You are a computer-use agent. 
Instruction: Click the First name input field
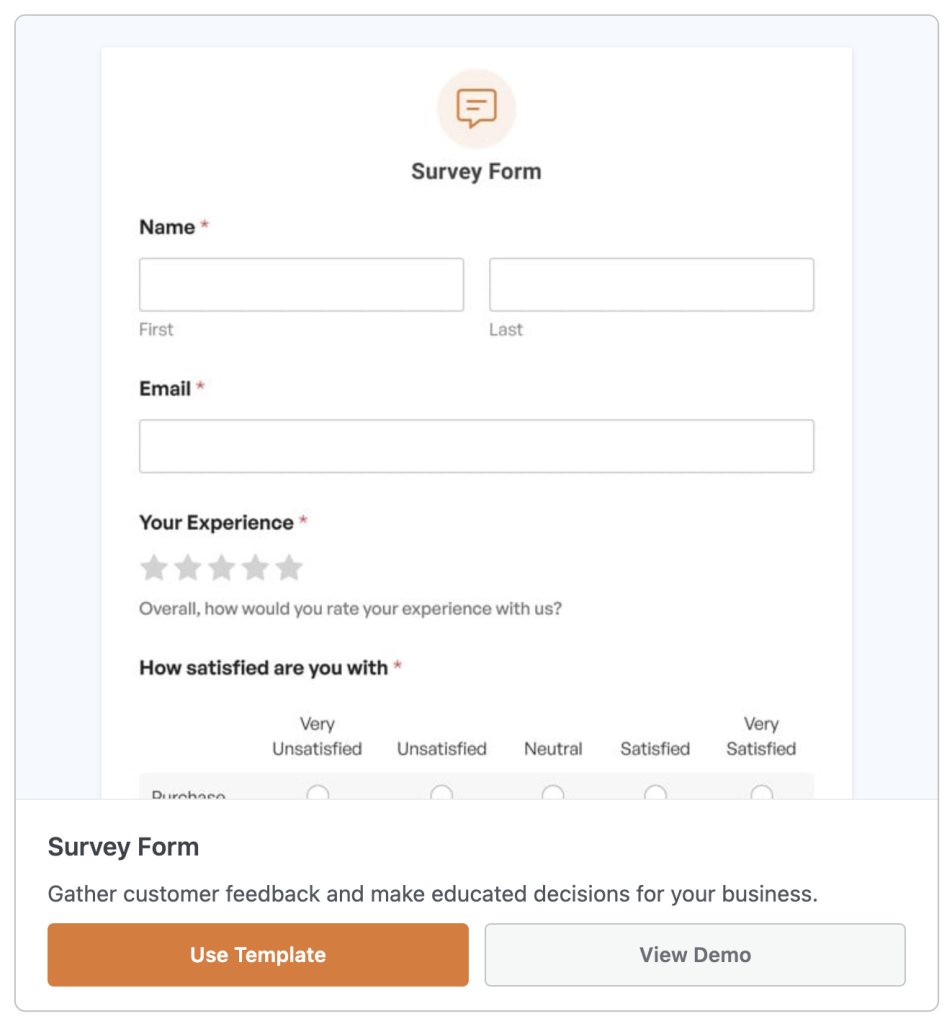point(301,284)
